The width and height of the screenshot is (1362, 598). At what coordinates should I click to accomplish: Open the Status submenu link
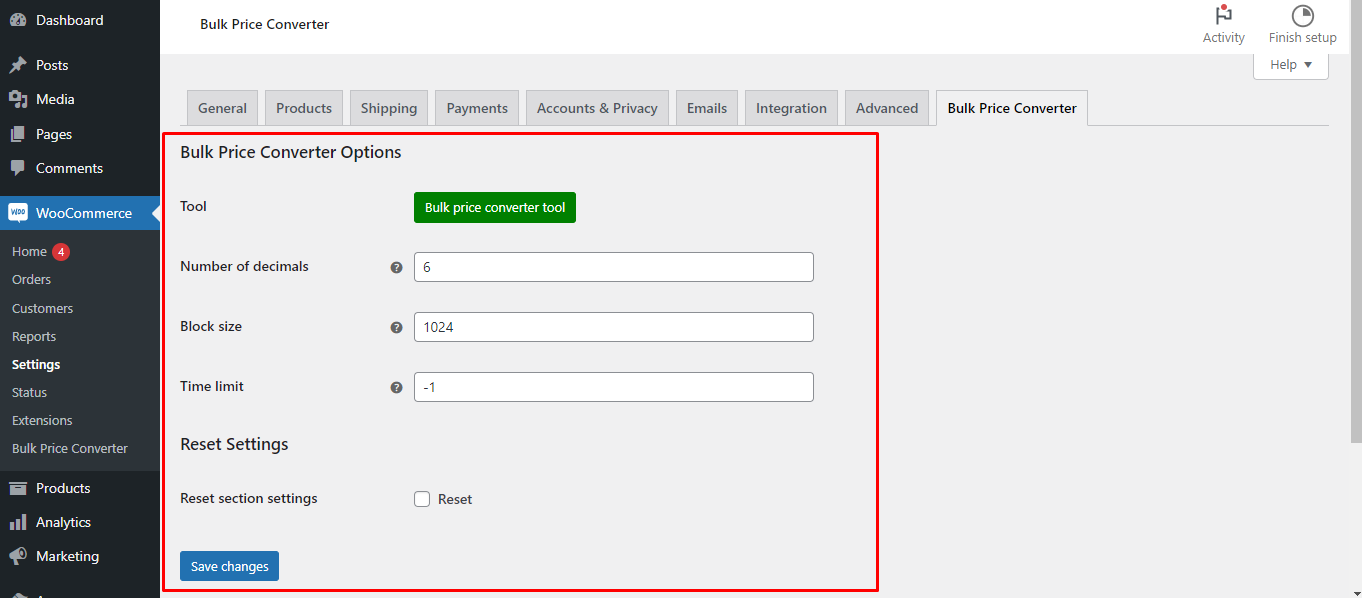(29, 392)
